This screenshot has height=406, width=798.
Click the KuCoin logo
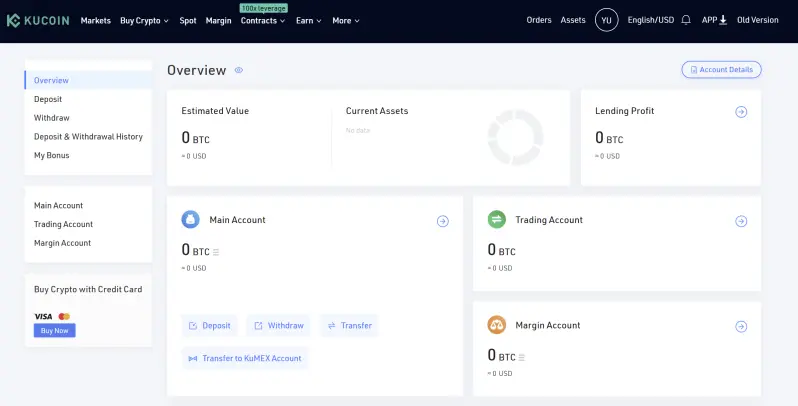(x=38, y=20)
